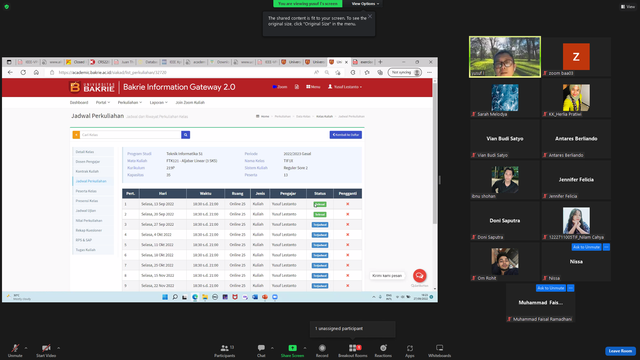Viewport: 640px width, 360px height.
Task: Open File Explorer from the shared taskbar
Action: (x=205, y=297)
